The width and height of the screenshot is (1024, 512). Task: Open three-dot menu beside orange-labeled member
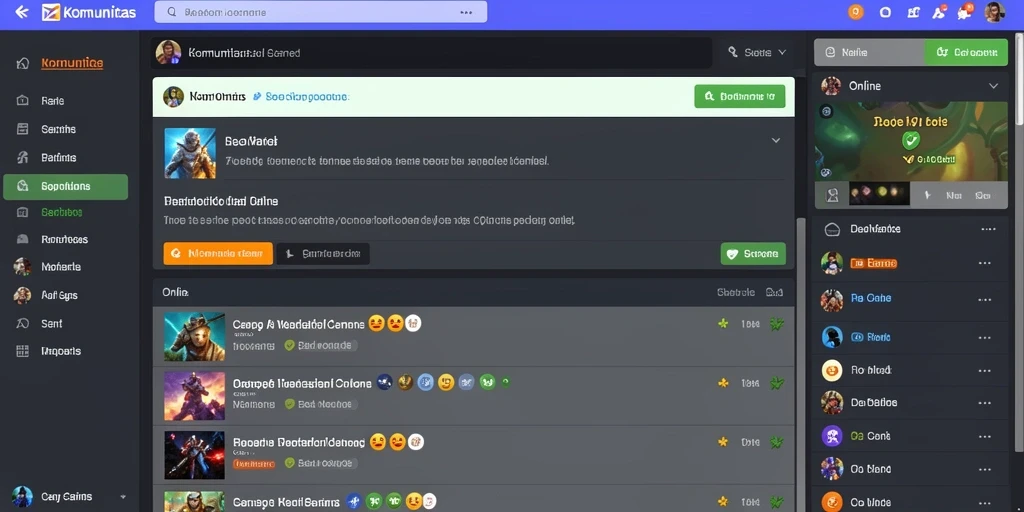tap(985, 263)
